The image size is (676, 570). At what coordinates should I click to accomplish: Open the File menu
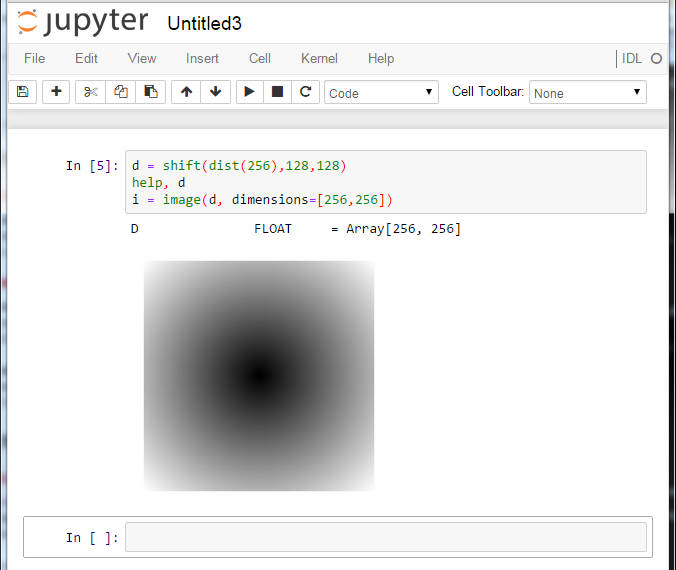click(34, 58)
